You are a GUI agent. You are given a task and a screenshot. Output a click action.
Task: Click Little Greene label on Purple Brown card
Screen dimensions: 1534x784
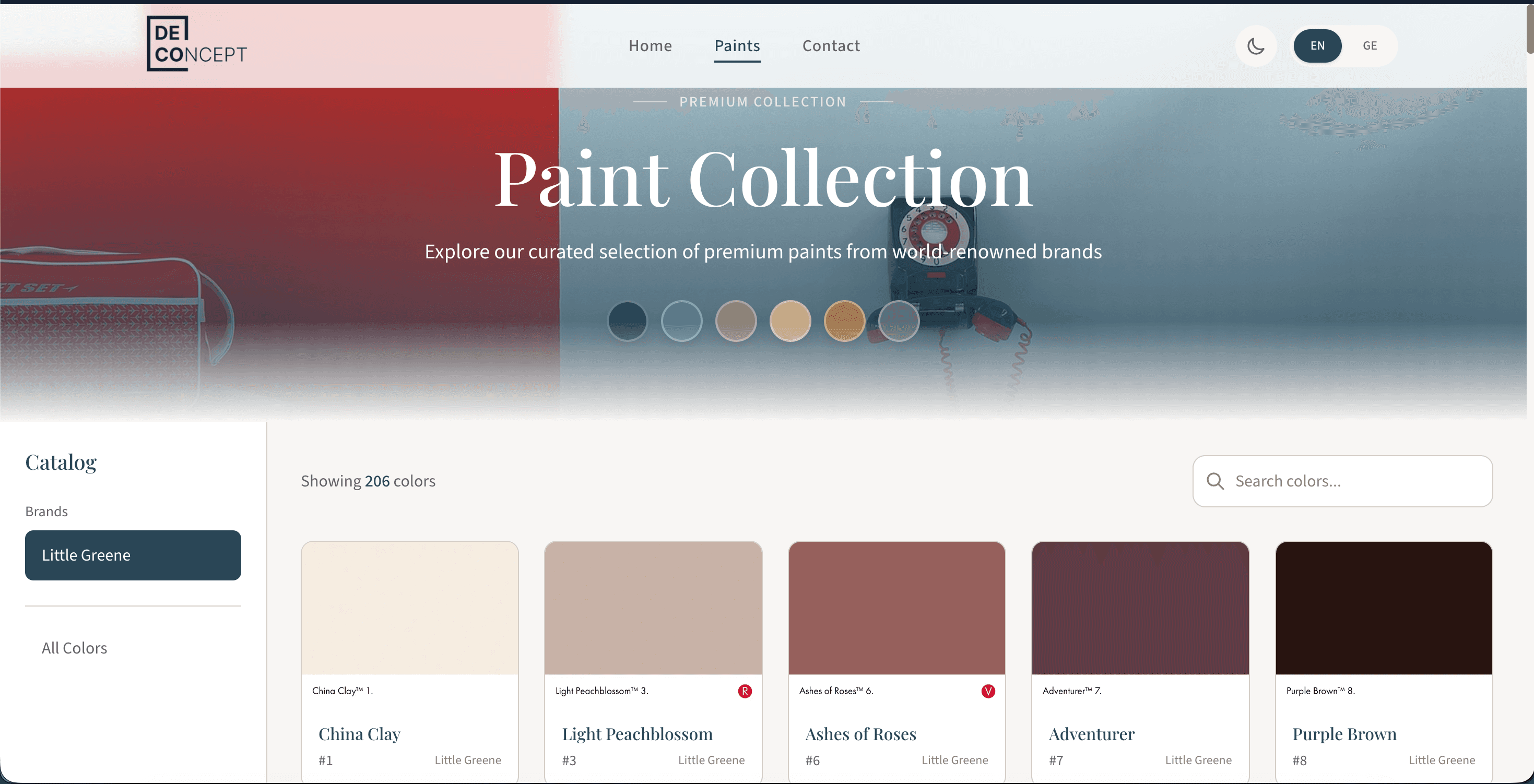[x=1442, y=760]
